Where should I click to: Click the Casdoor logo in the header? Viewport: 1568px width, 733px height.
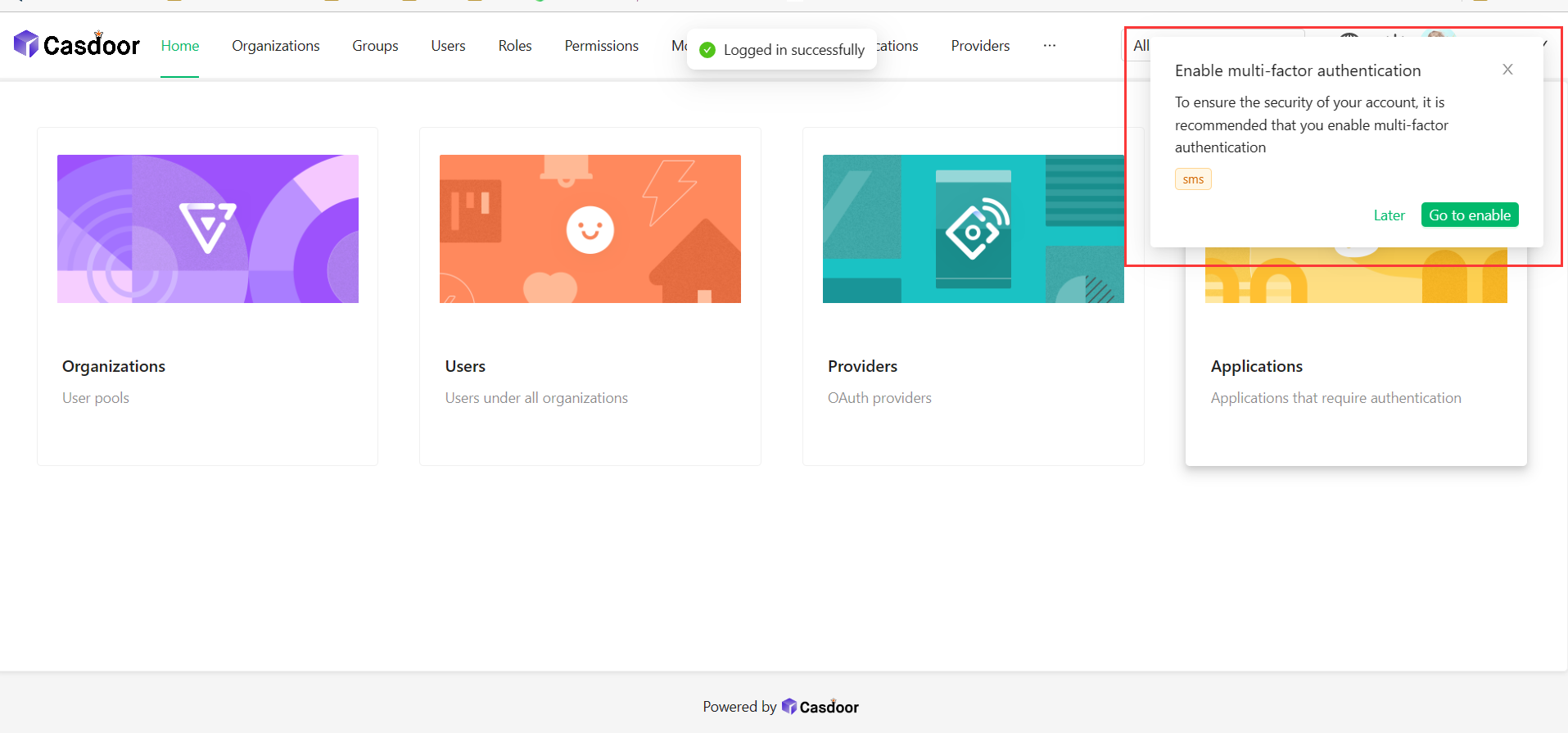point(77,45)
